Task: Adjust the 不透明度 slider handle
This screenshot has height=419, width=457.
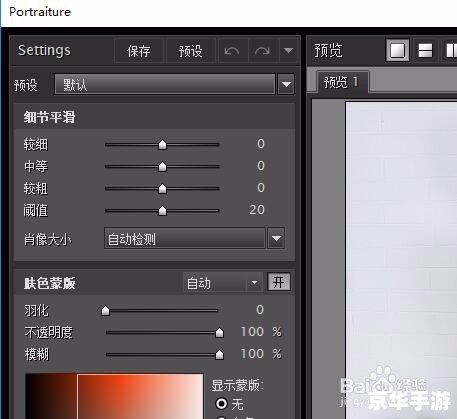Action: (219, 332)
